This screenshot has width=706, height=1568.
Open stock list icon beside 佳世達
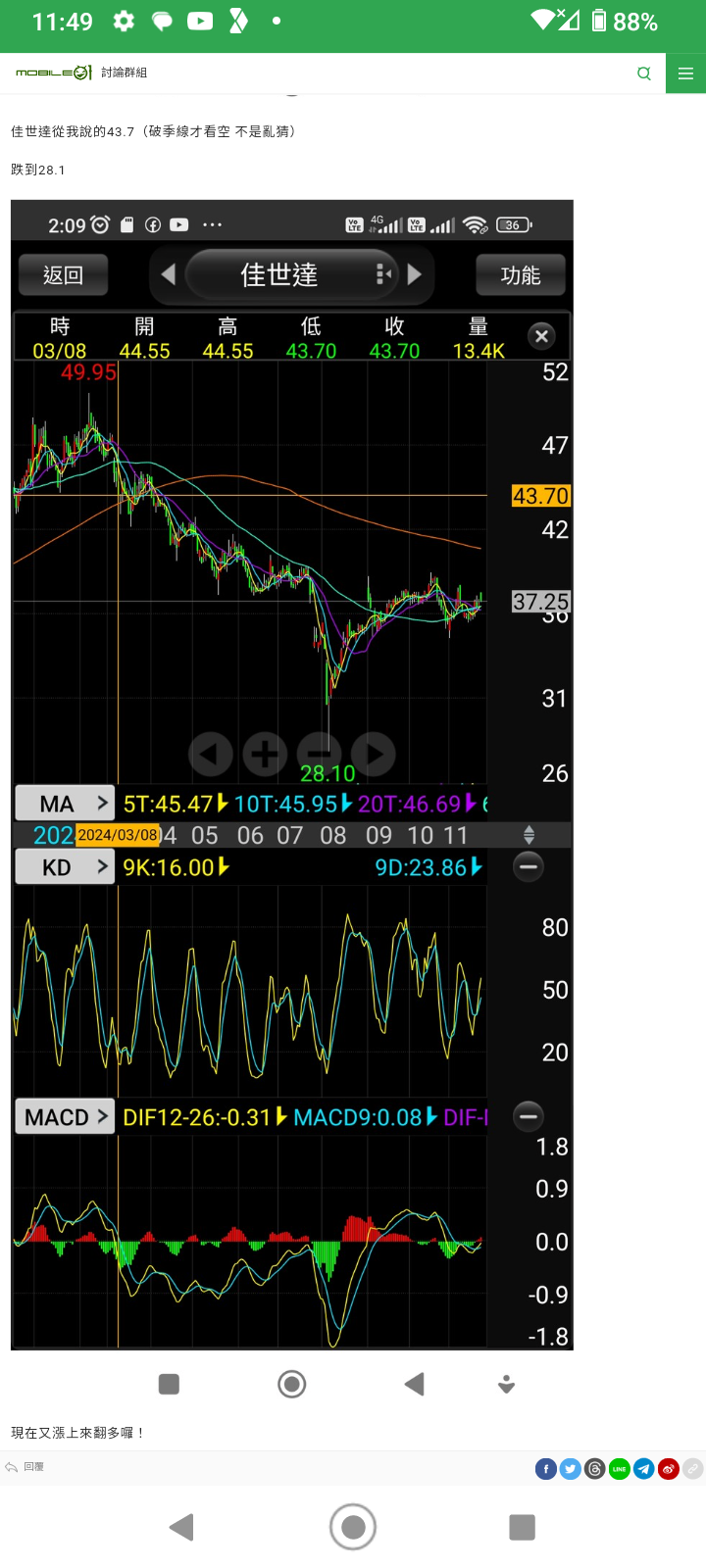tap(383, 274)
